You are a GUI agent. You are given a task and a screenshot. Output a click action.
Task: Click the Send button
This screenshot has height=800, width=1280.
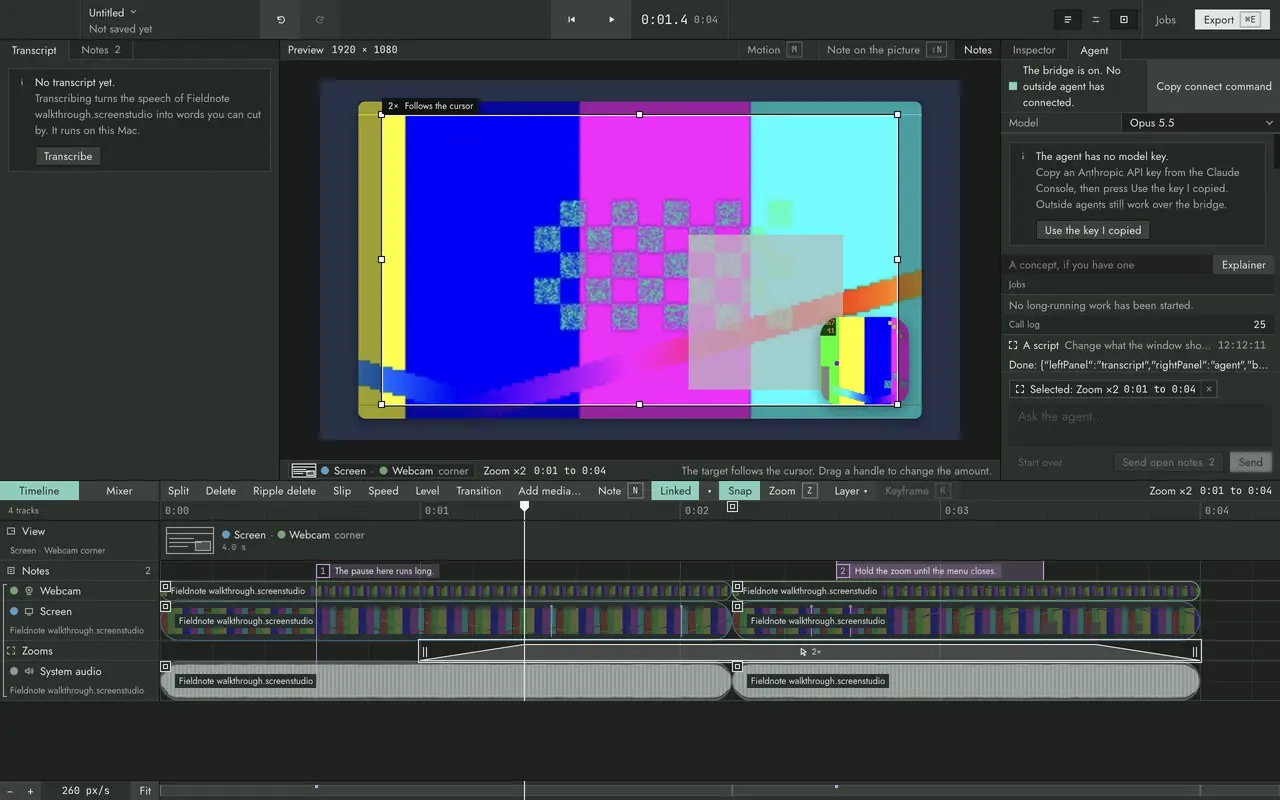(x=1250, y=462)
